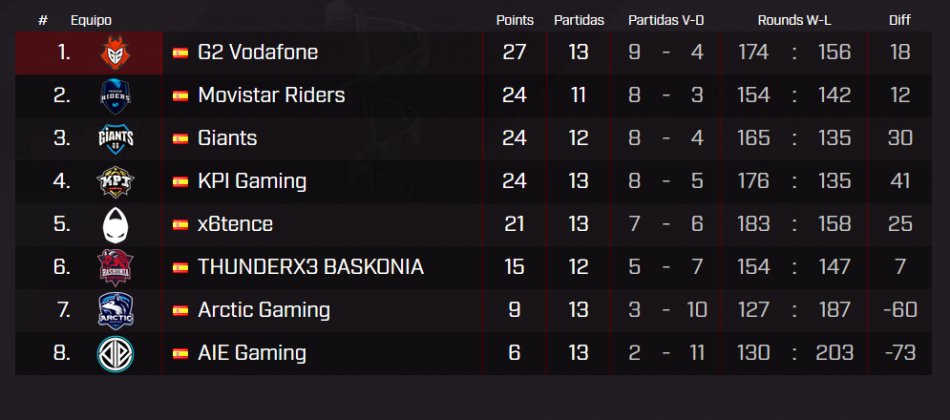Click the THUNDERX3 BASKONIA logo
The width and height of the screenshot is (950, 420).
point(115,268)
